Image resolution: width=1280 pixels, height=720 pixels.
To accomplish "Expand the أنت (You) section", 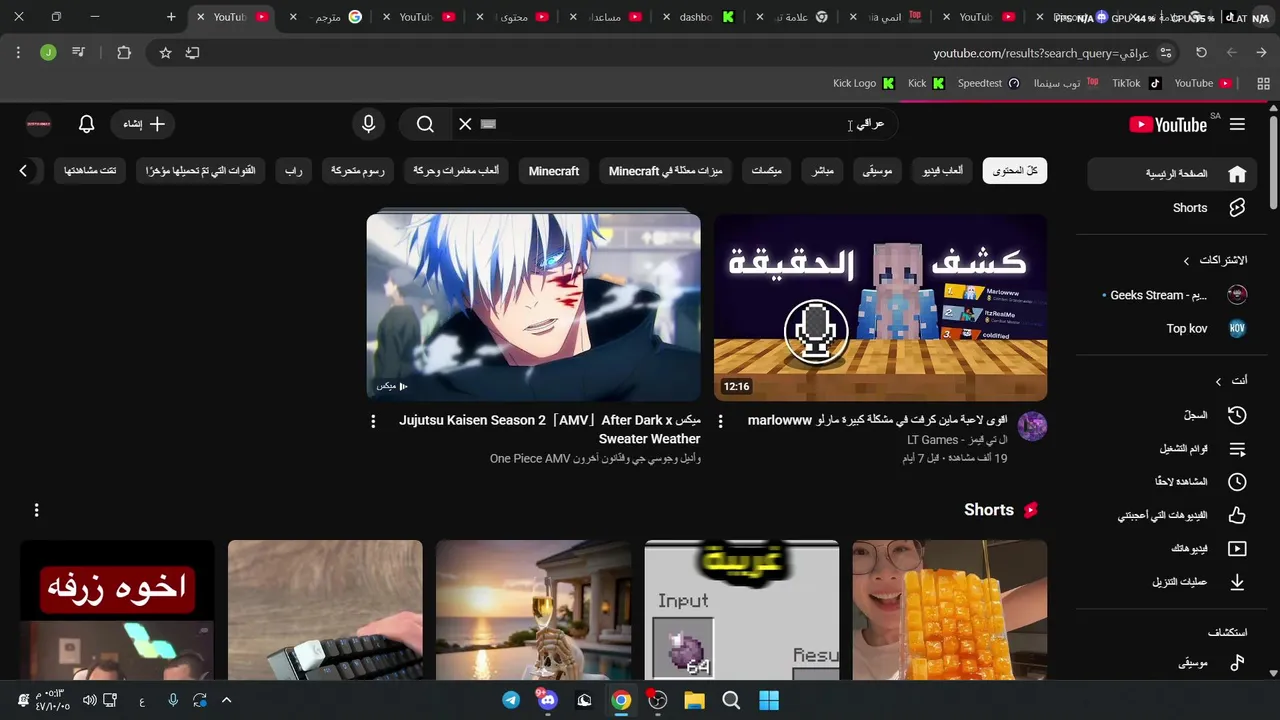I will click(x=1231, y=381).
